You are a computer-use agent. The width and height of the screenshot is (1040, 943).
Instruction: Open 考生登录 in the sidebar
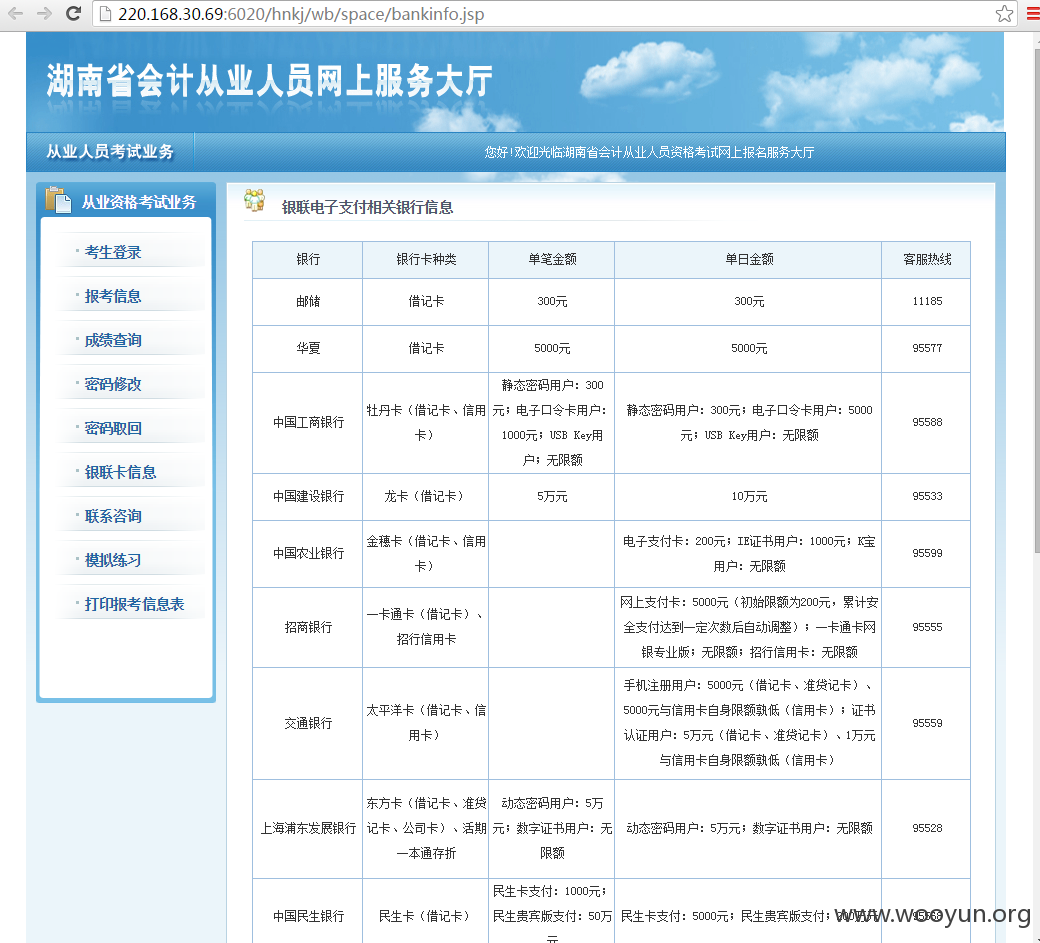pos(113,253)
